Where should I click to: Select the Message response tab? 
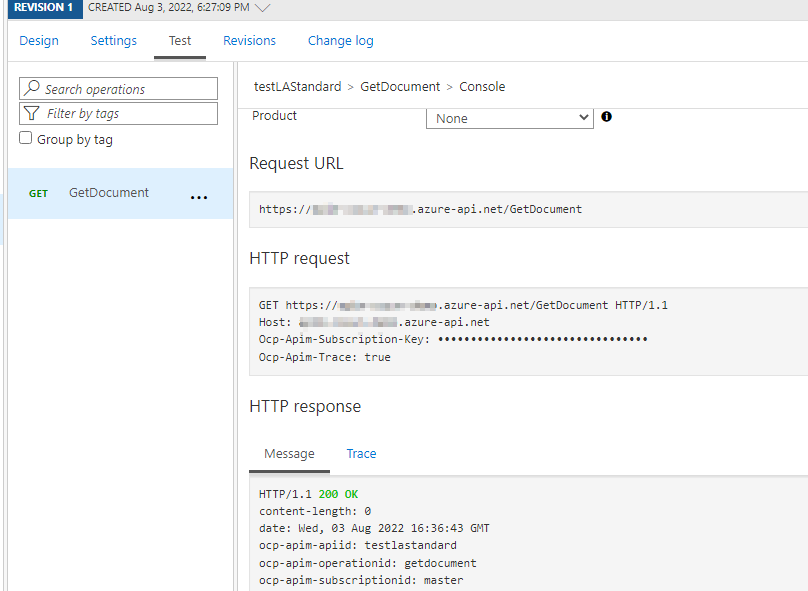tap(289, 454)
